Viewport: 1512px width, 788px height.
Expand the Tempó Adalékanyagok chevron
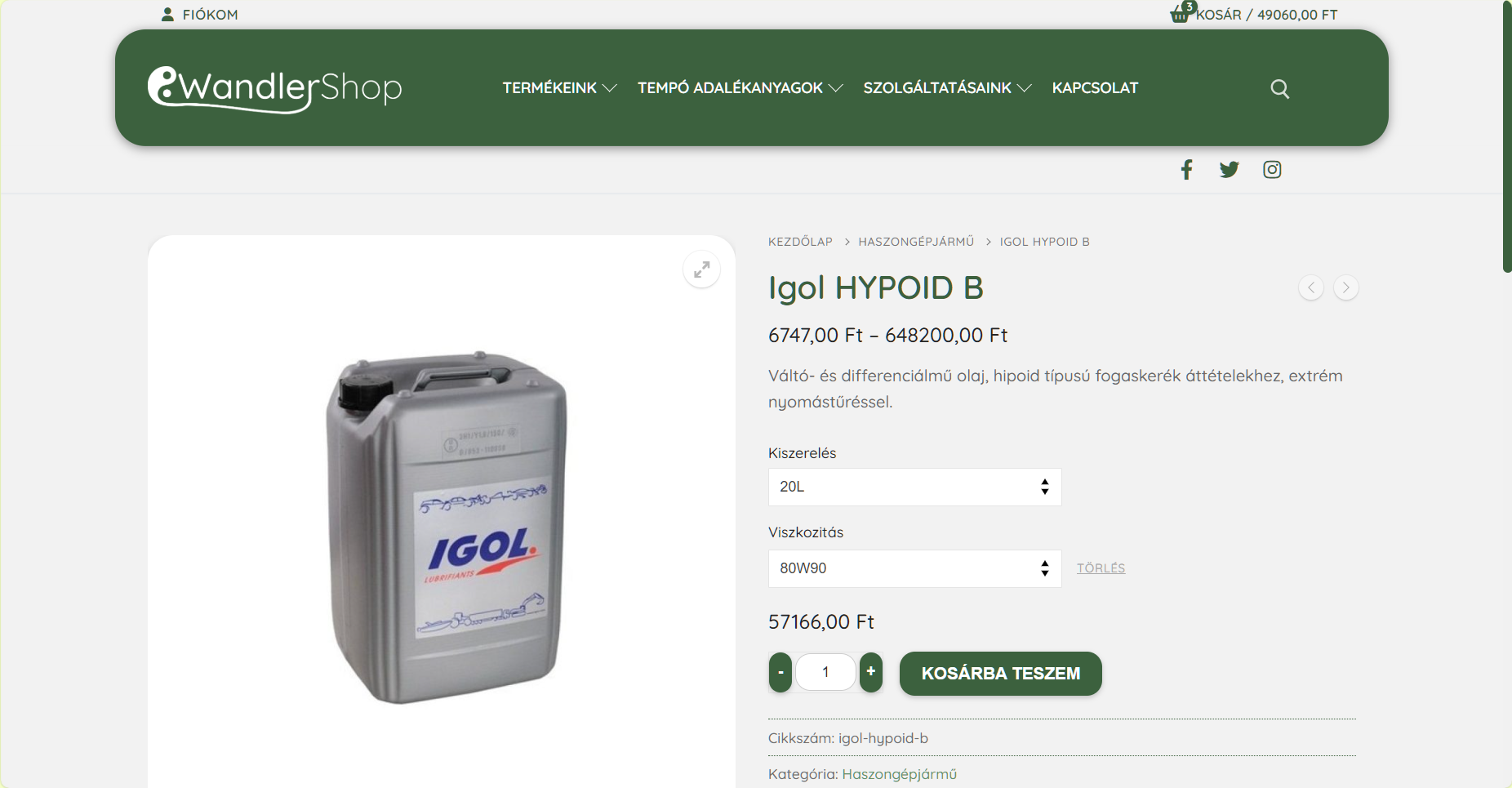[835, 88]
